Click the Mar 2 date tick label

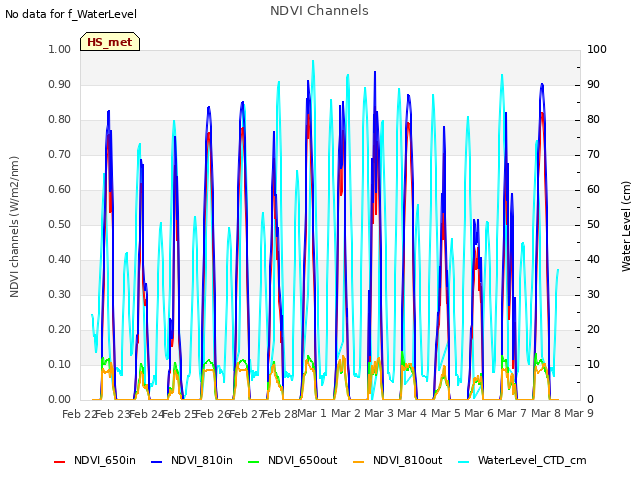tap(345, 413)
